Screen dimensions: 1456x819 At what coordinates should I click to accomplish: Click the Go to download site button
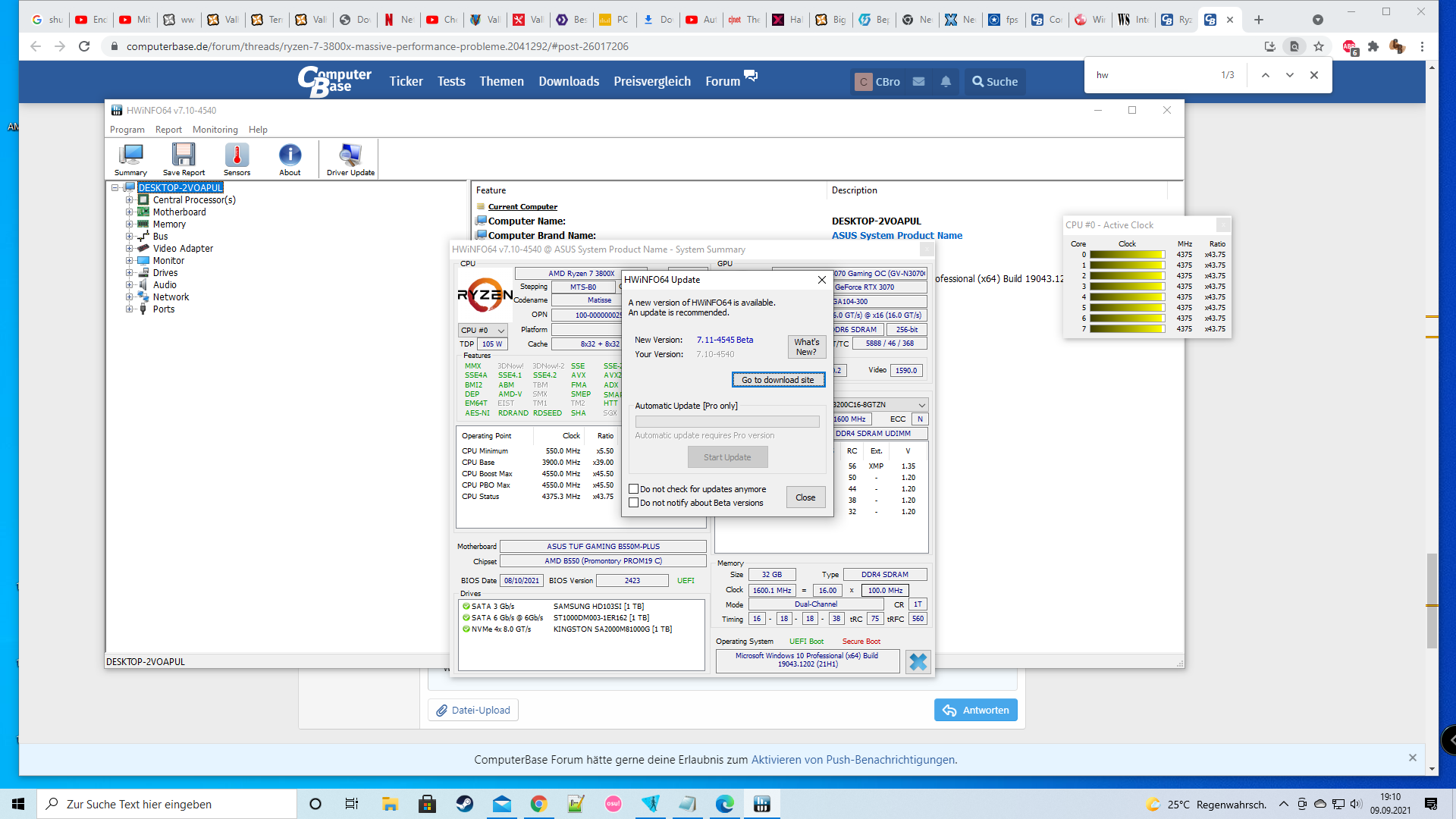coord(778,380)
